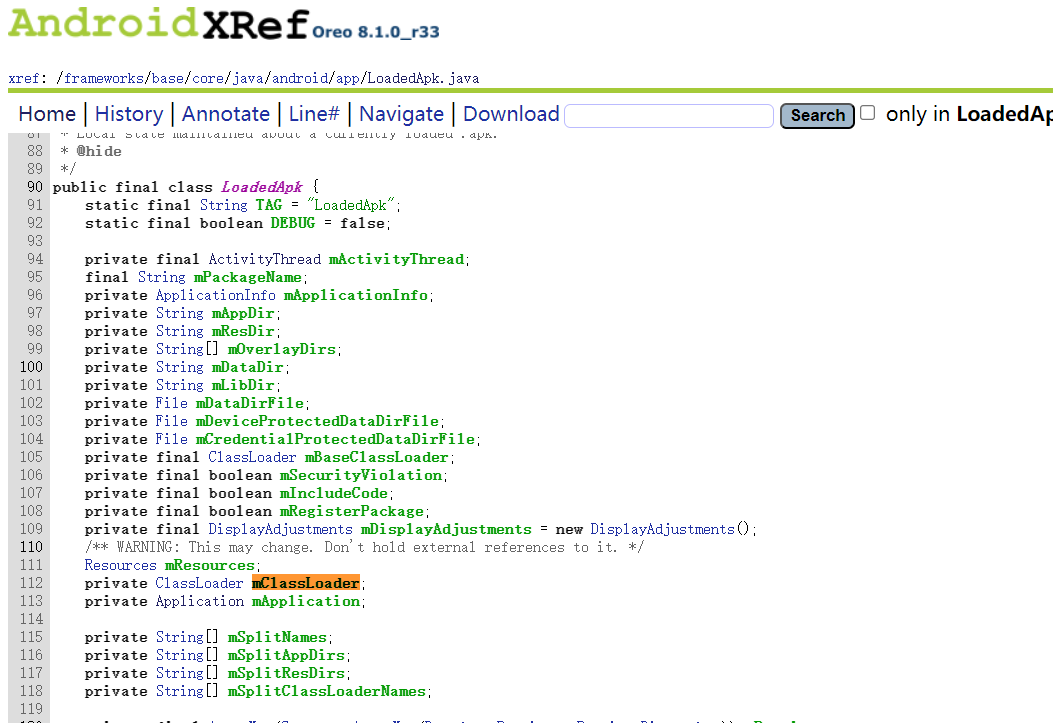Open the ActivityThread type reference
The image size is (1053, 723).
coord(264,259)
